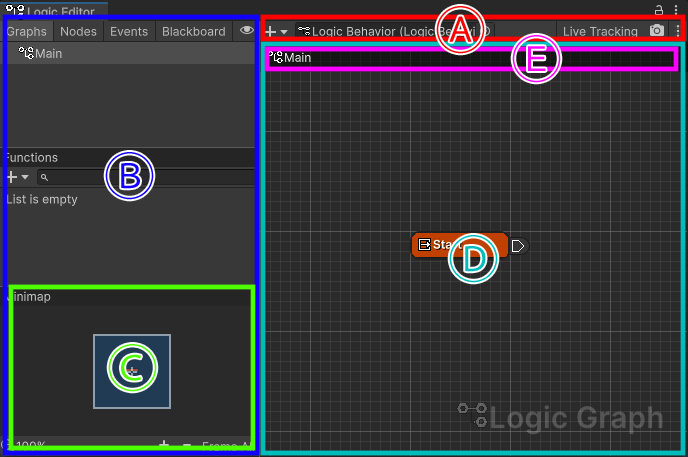Open the Logic Behavior object field
This screenshot has height=457, width=688.
coord(395,31)
